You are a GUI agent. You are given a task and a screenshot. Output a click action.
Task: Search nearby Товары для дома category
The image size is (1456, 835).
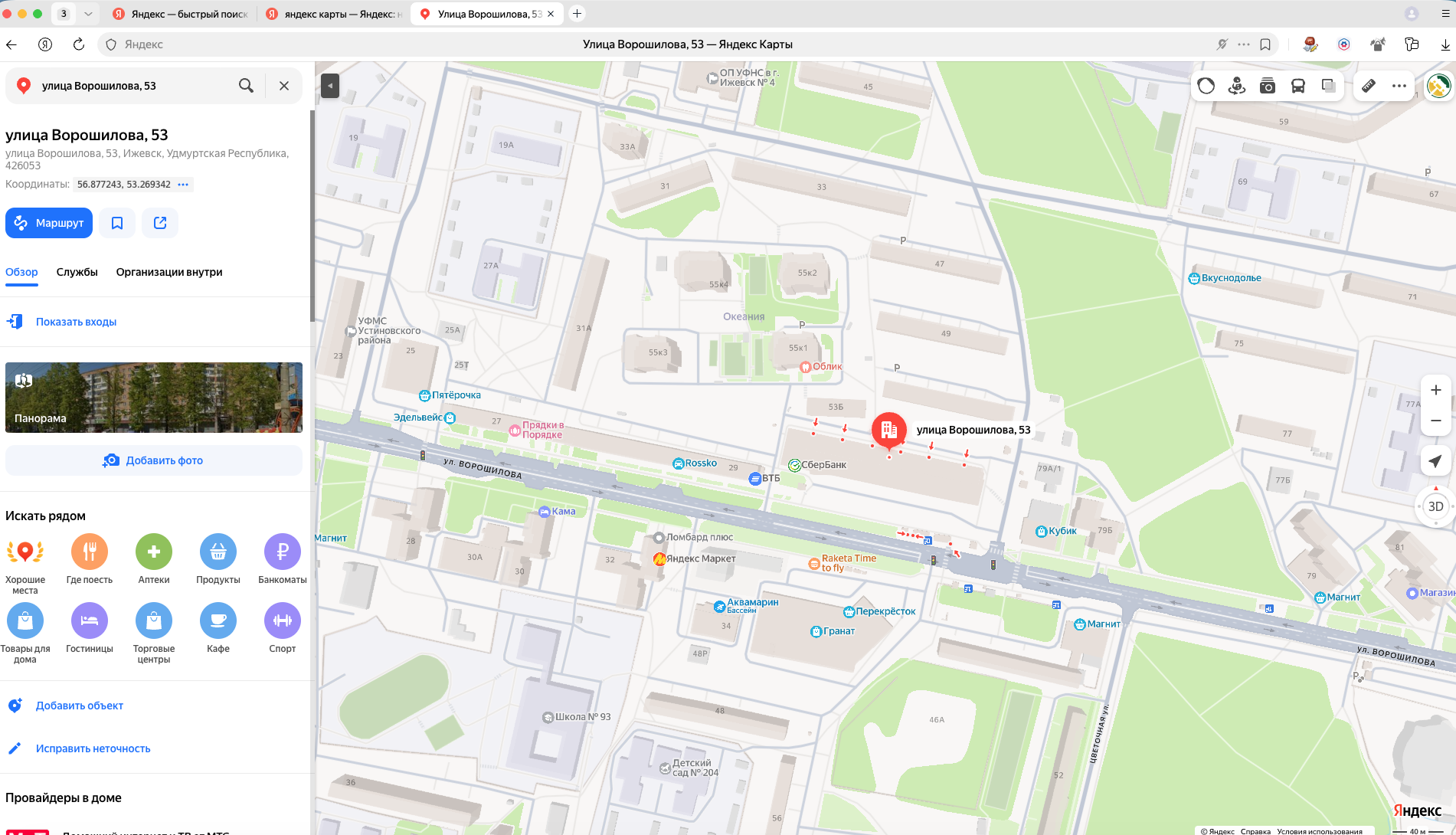click(25, 633)
